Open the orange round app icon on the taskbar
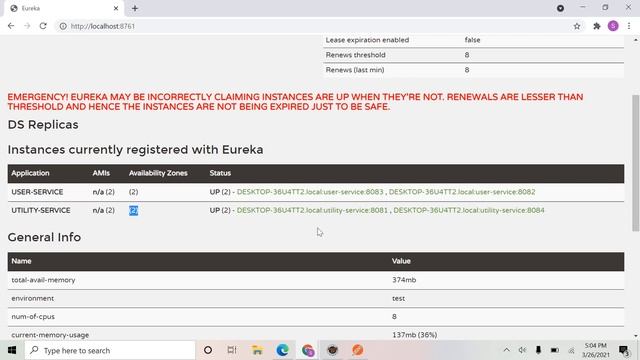This screenshot has height=360, width=640. pos(358,350)
